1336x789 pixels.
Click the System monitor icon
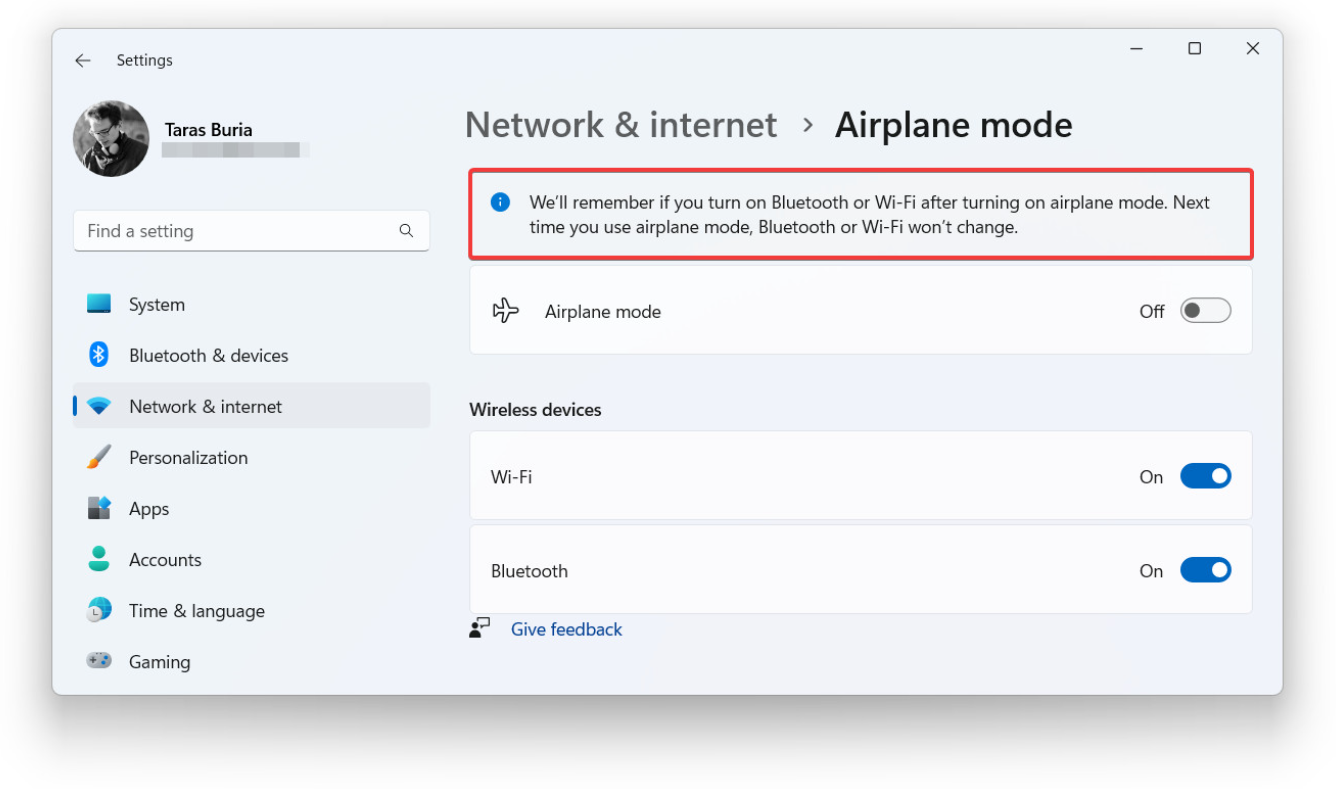pyautogui.click(x=99, y=304)
